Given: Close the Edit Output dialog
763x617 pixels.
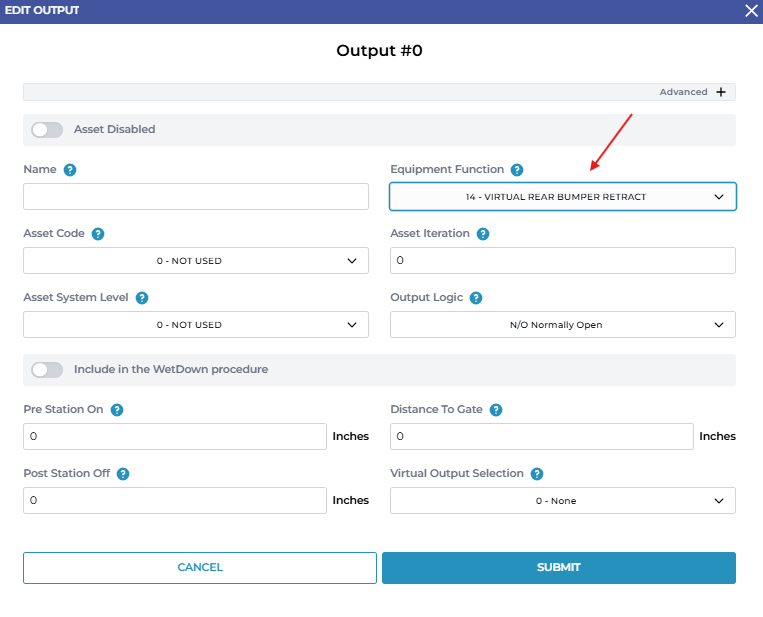Looking at the screenshot, I should point(751,10).
